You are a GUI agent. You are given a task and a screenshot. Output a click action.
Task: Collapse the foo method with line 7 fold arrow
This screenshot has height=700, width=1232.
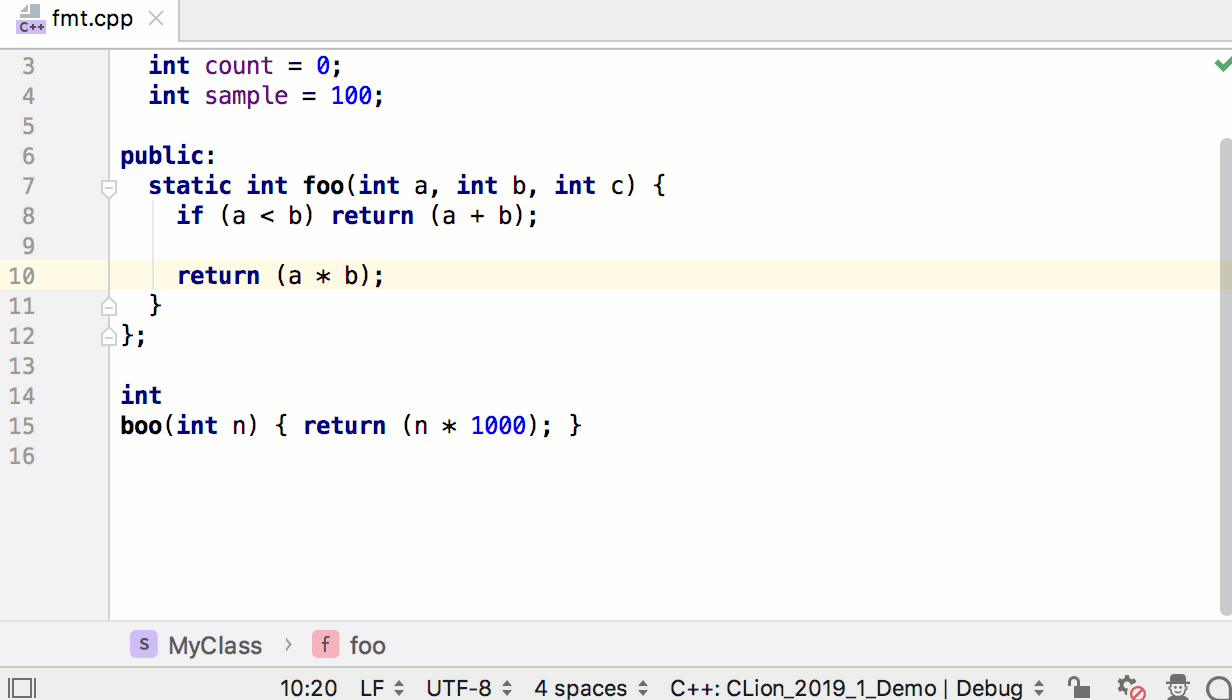[108, 186]
